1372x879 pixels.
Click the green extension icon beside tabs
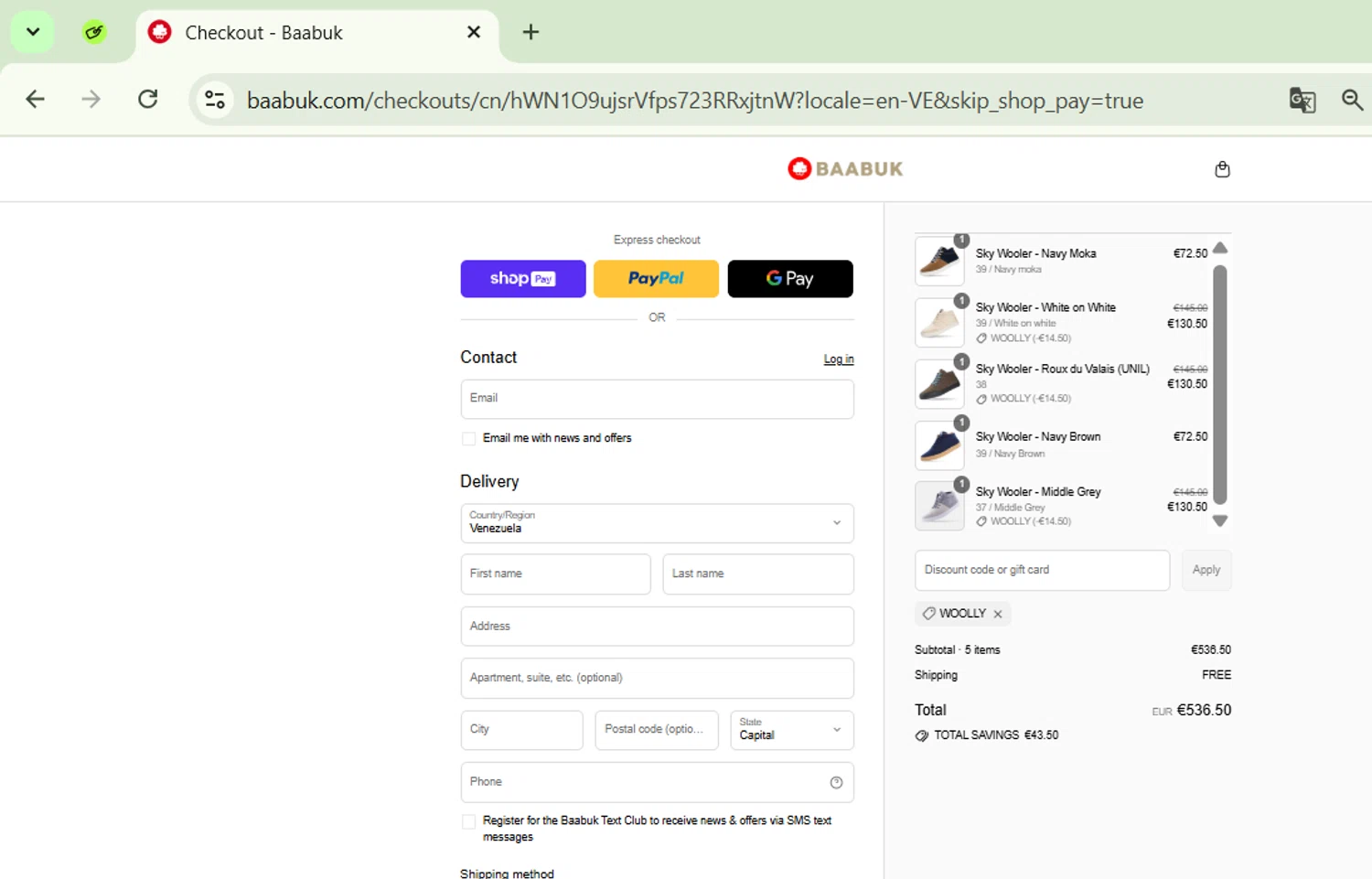click(x=94, y=33)
